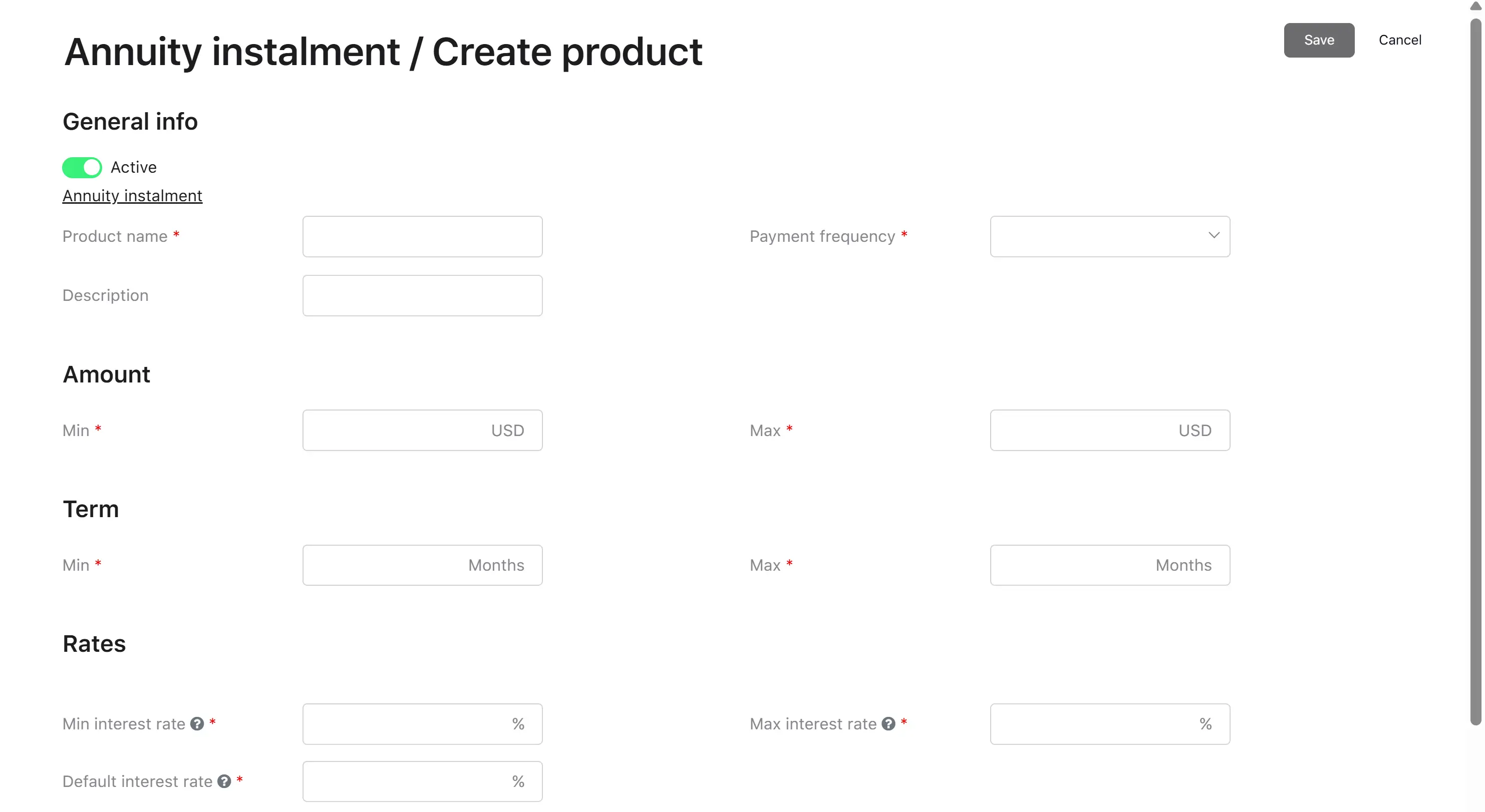Select the Amount Max USD field
The width and height of the screenshot is (1485, 812).
(1110, 431)
